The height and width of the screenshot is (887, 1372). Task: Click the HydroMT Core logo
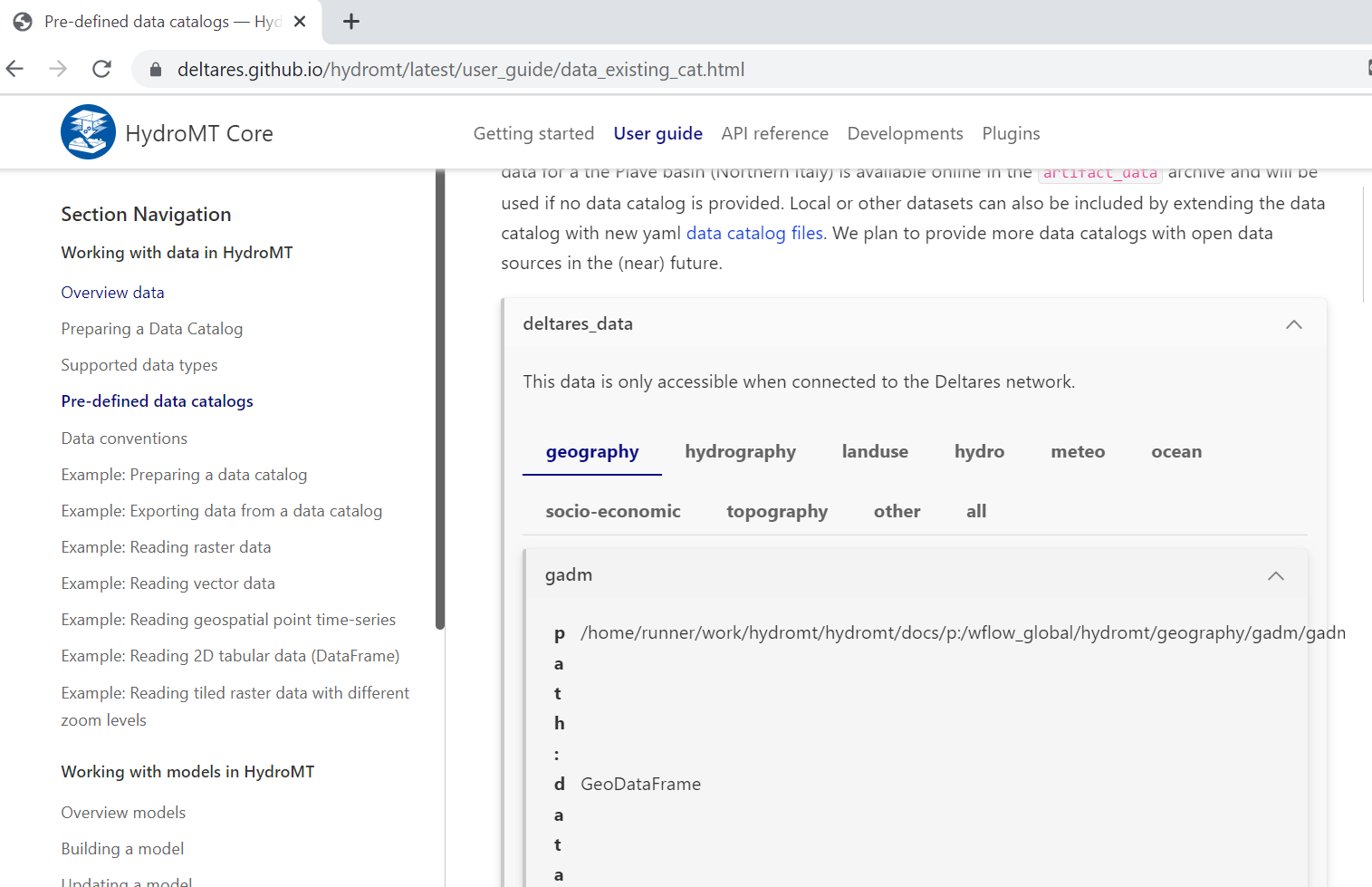click(x=88, y=131)
